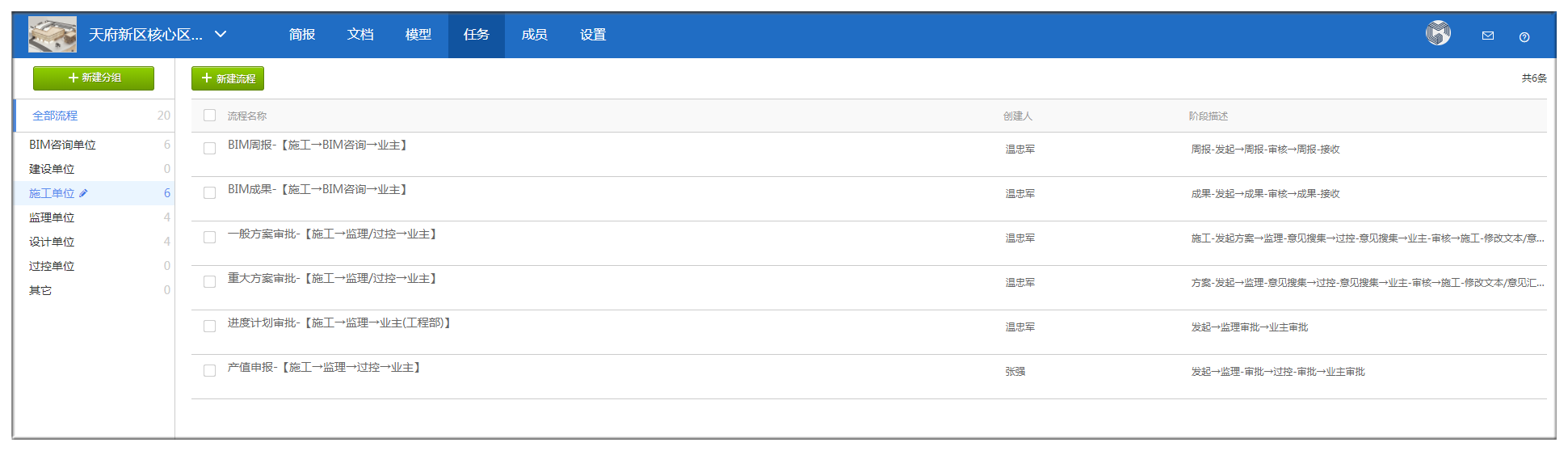
Task: Open the 监理单位 group
Action: (x=52, y=217)
